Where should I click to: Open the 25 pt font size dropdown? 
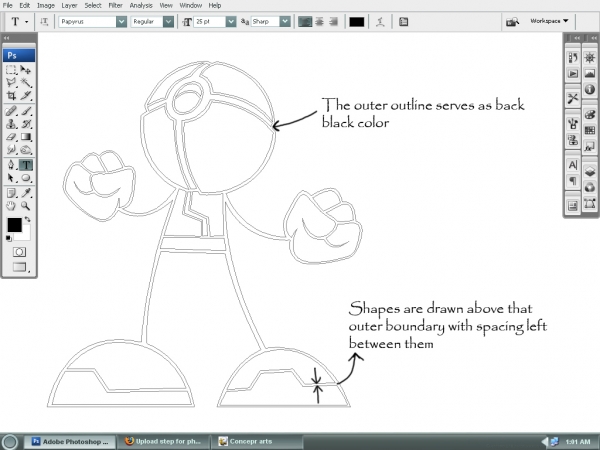[231, 22]
